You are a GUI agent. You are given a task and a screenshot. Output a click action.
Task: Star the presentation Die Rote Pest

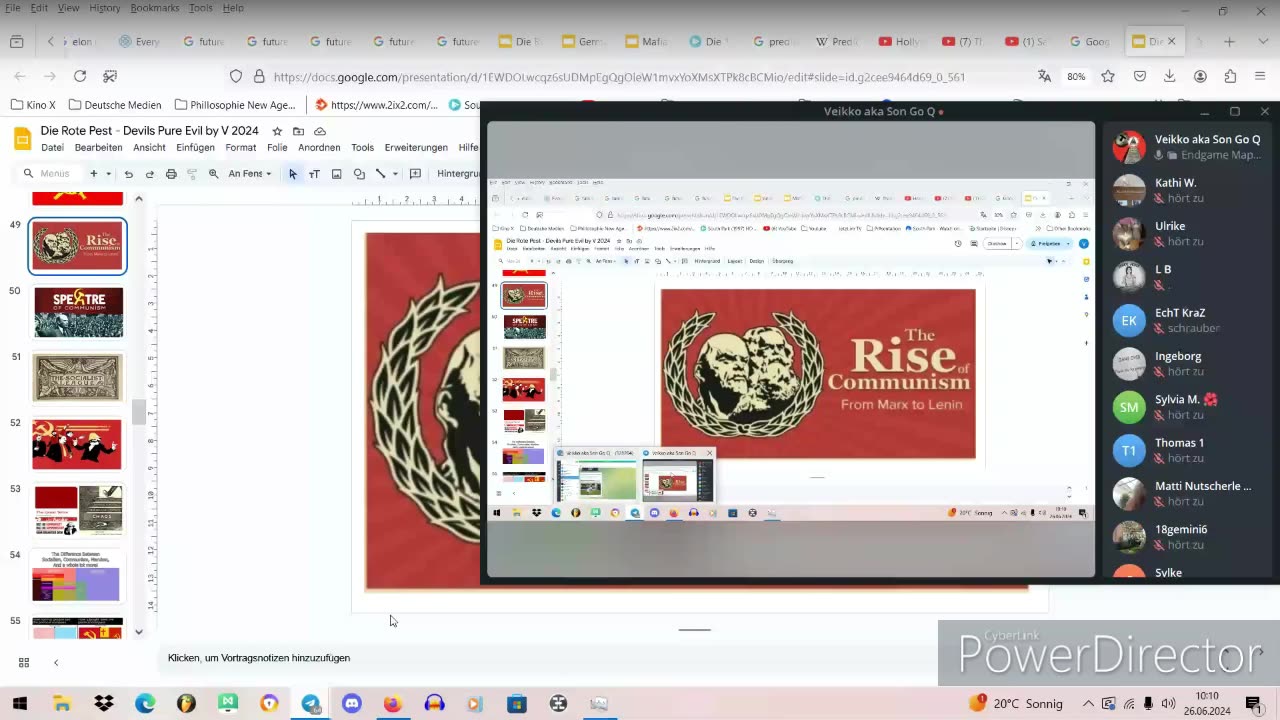277,131
